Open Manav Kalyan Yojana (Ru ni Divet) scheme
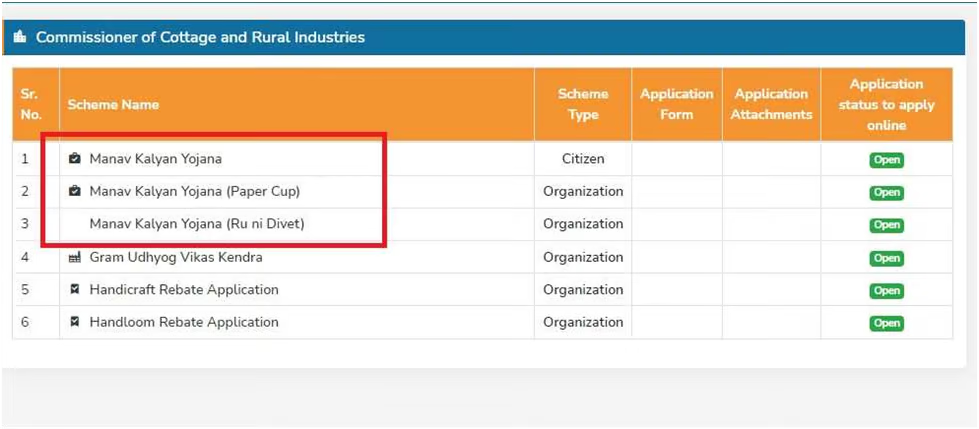Image resolution: width=979 pixels, height=429 pixels. [197, 224]
